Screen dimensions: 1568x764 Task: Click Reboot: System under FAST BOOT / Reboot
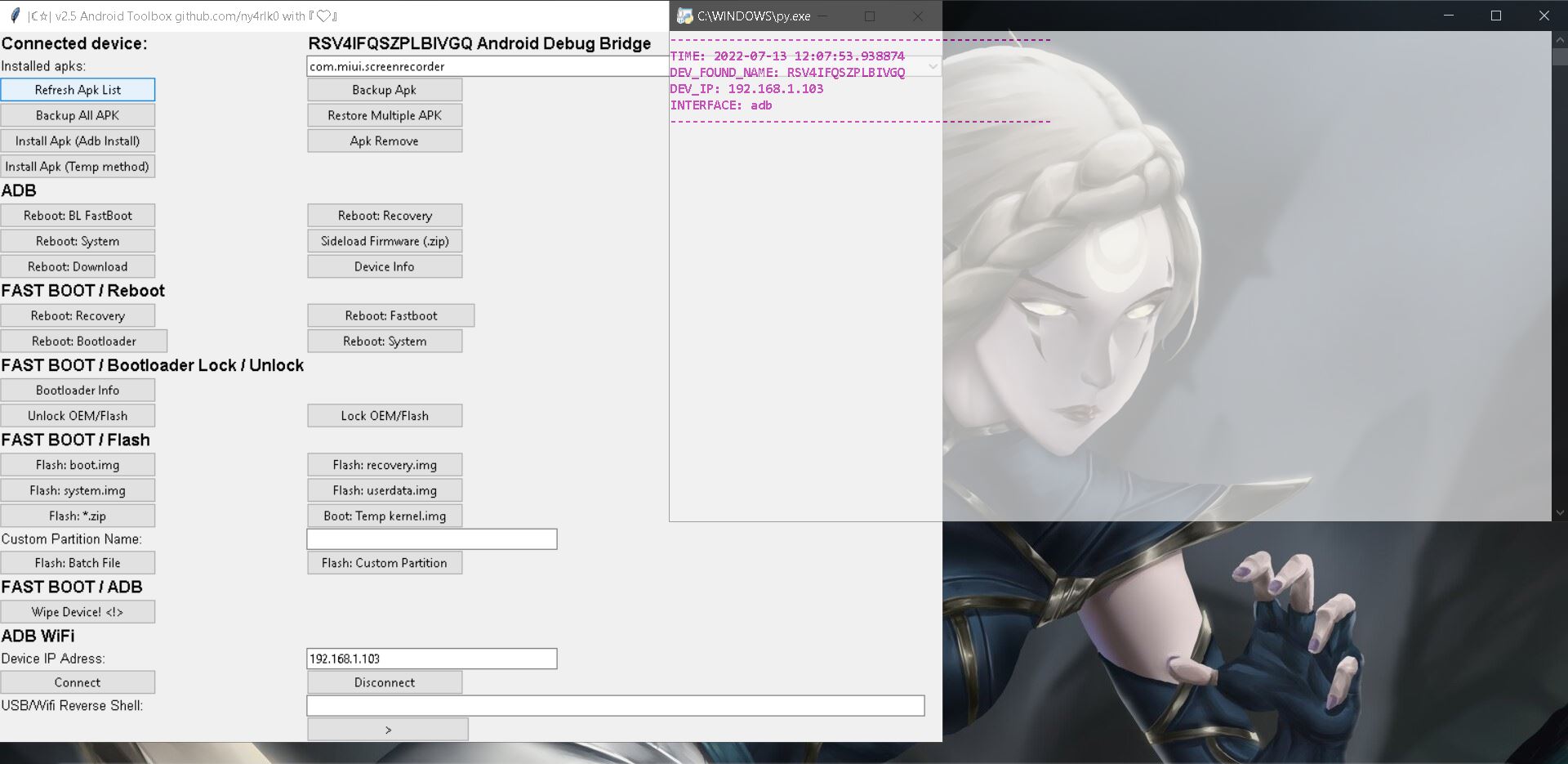coord(385,341)
